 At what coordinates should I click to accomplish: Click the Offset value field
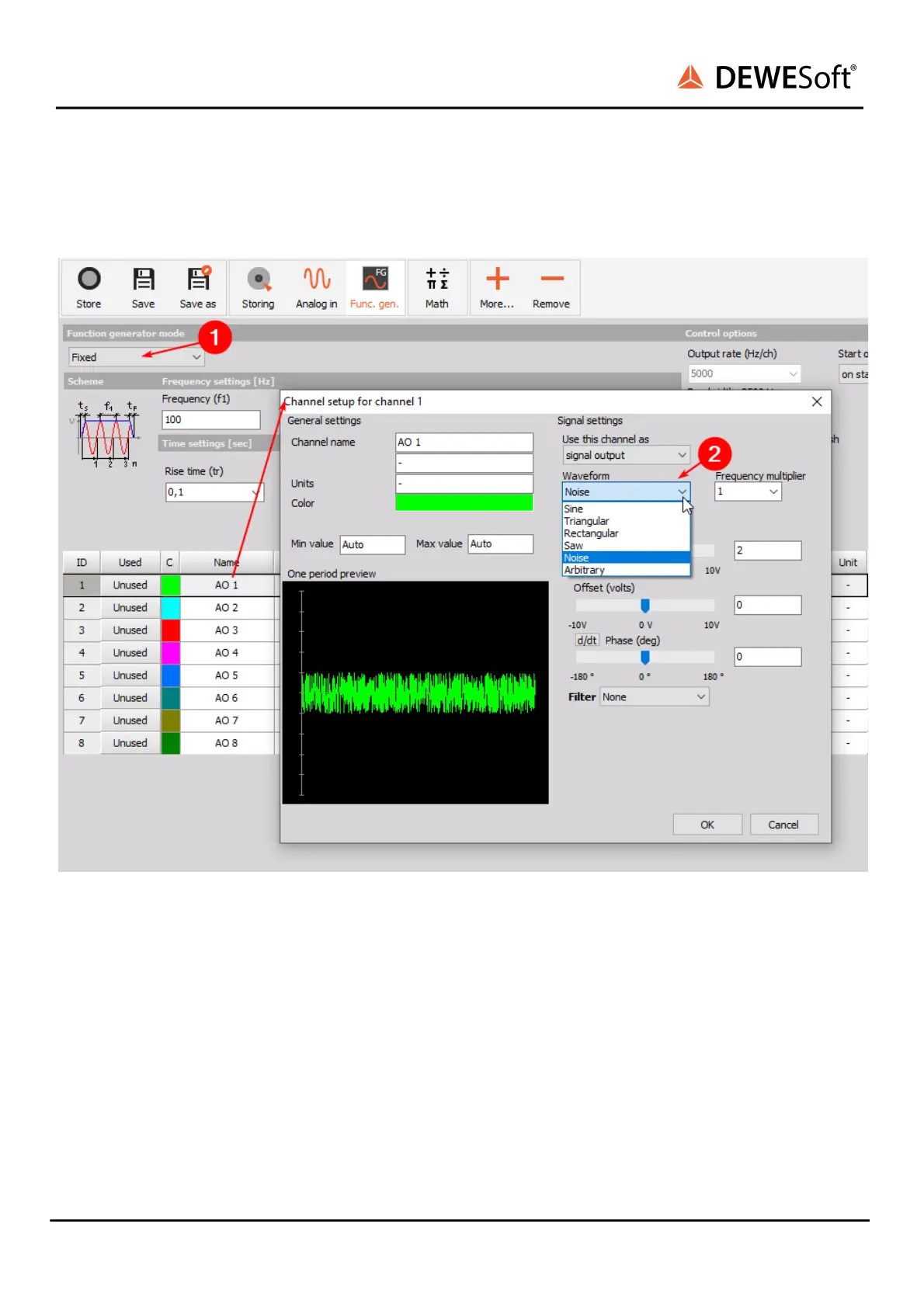click(768, 605)
